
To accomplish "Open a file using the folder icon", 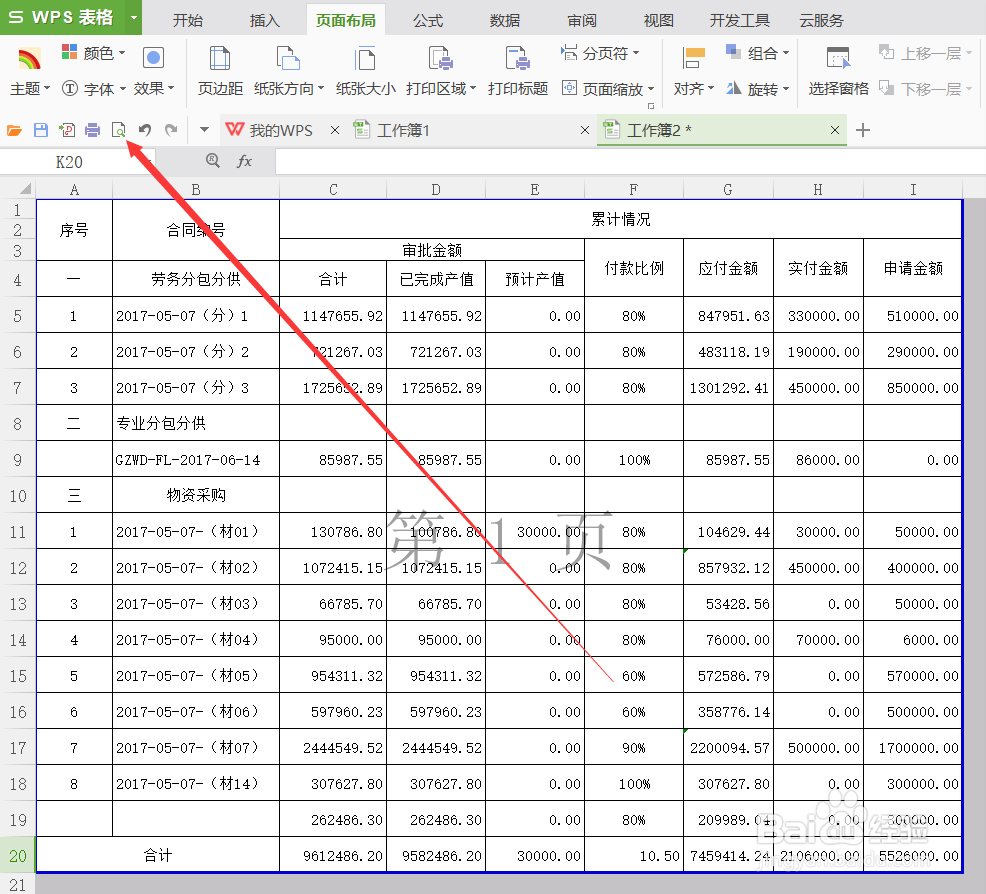I will (12, 130).
